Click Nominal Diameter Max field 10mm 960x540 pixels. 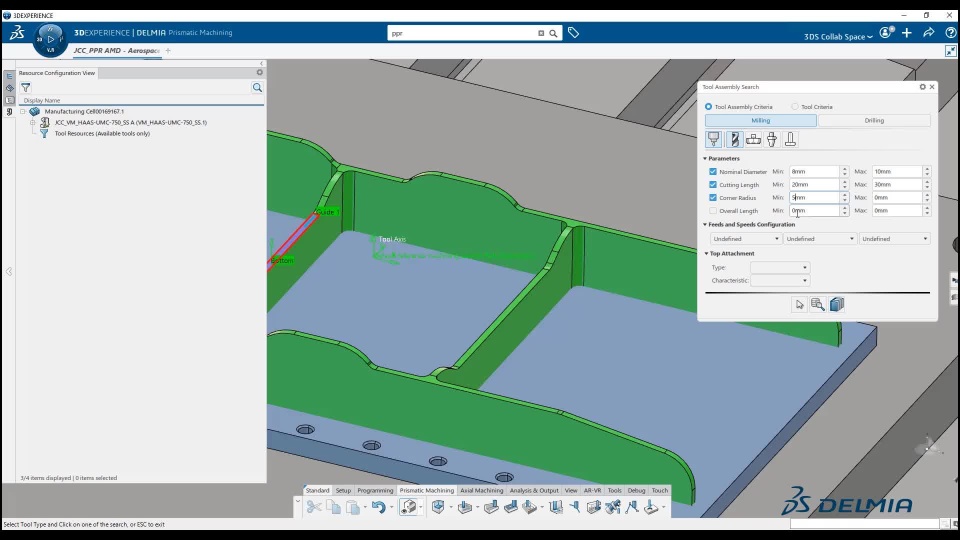tap(897, 171)
